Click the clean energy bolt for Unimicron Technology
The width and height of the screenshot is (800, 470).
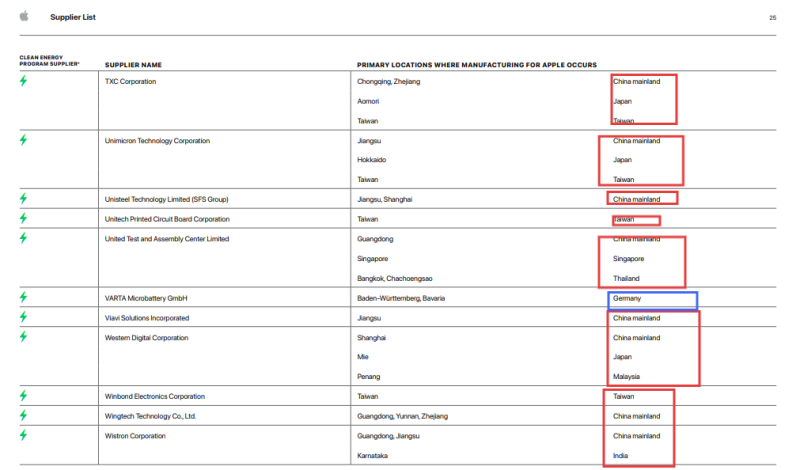click(x=23, y=140)
